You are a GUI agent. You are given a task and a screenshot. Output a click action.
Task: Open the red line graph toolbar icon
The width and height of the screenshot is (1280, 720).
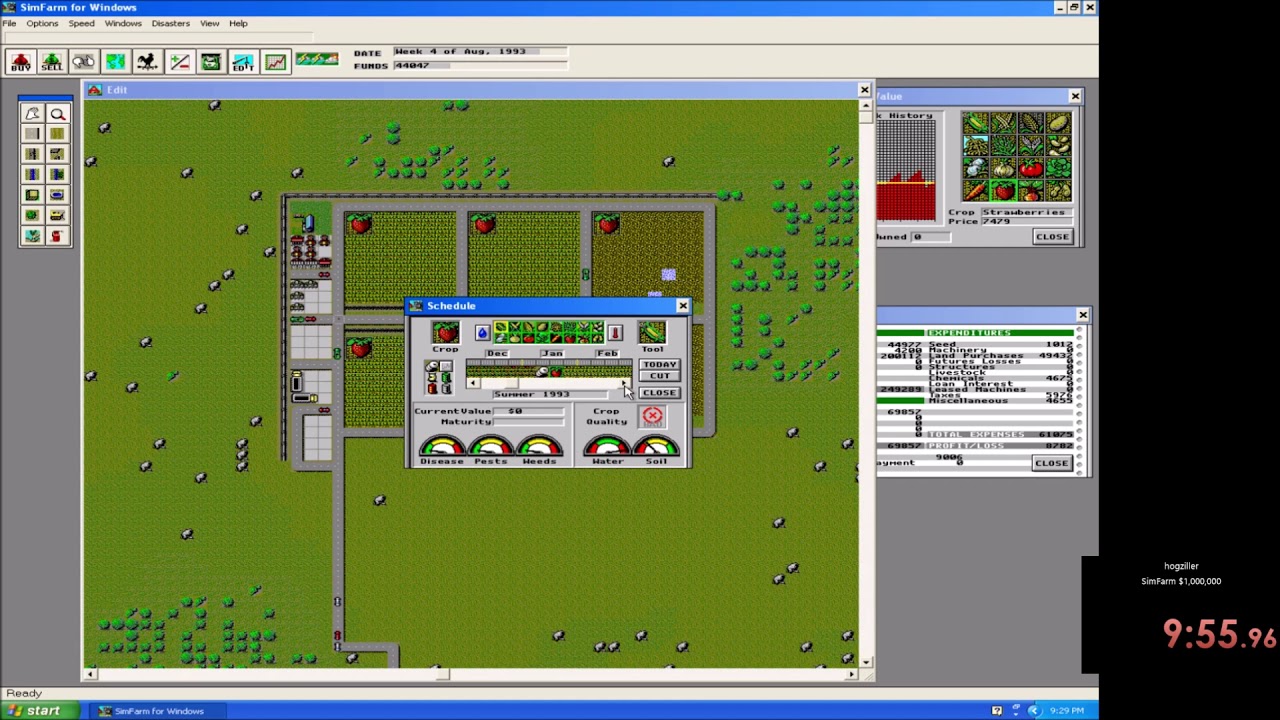pyautogui.click(x=275, y=62)
